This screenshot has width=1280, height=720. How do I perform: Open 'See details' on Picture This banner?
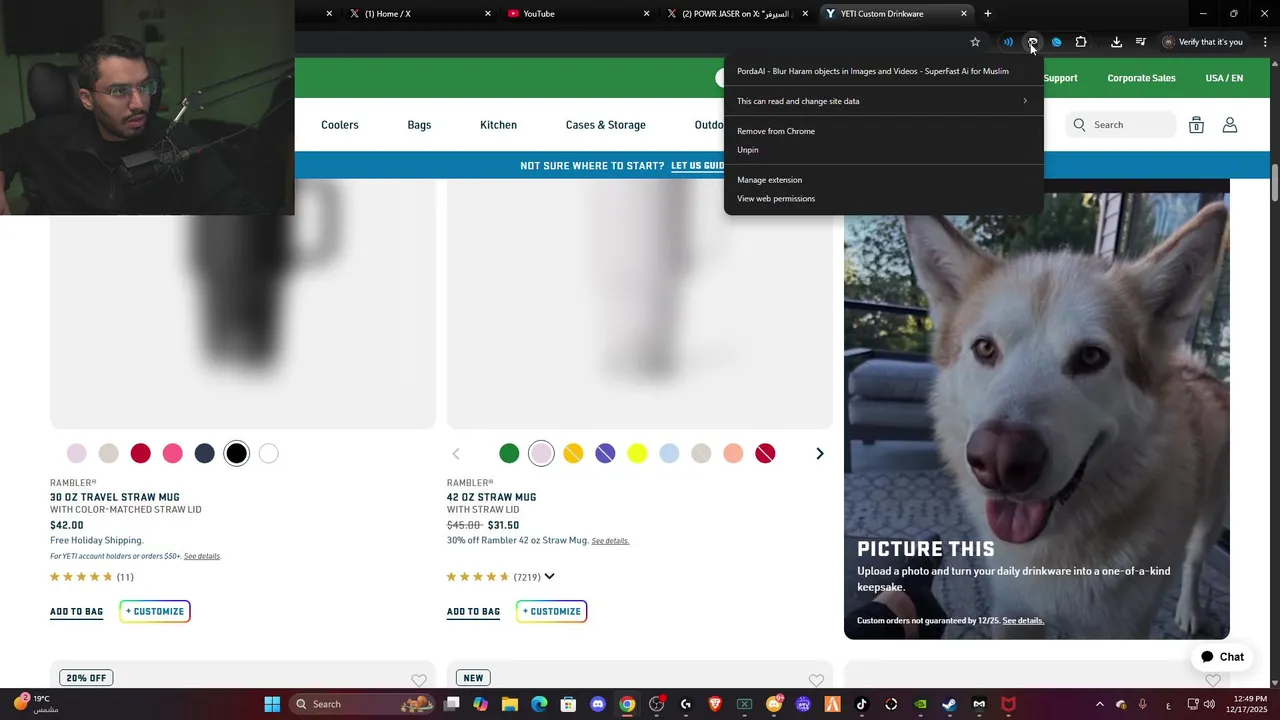click(1023, 621)
